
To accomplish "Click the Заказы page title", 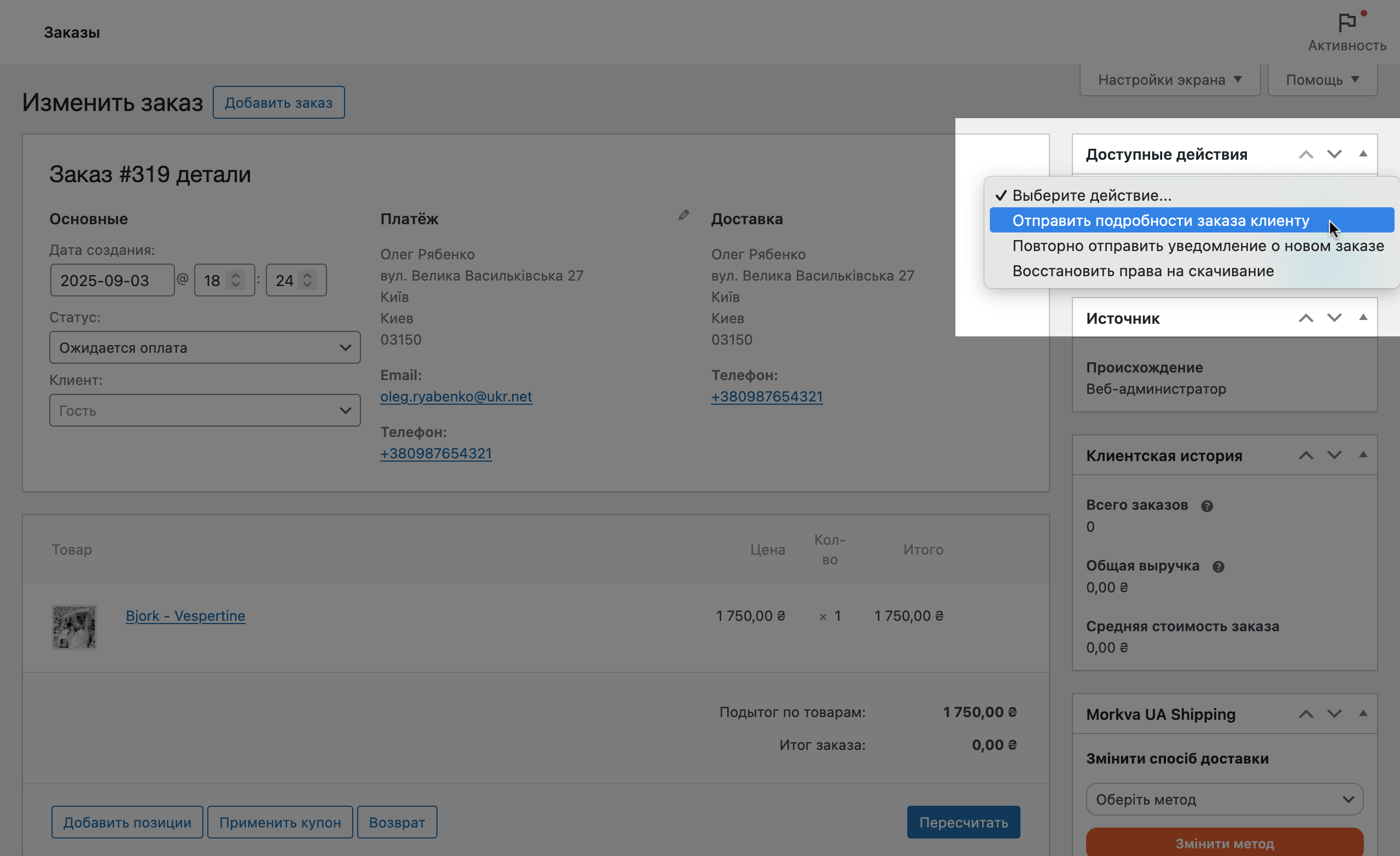I will (72, 32).
